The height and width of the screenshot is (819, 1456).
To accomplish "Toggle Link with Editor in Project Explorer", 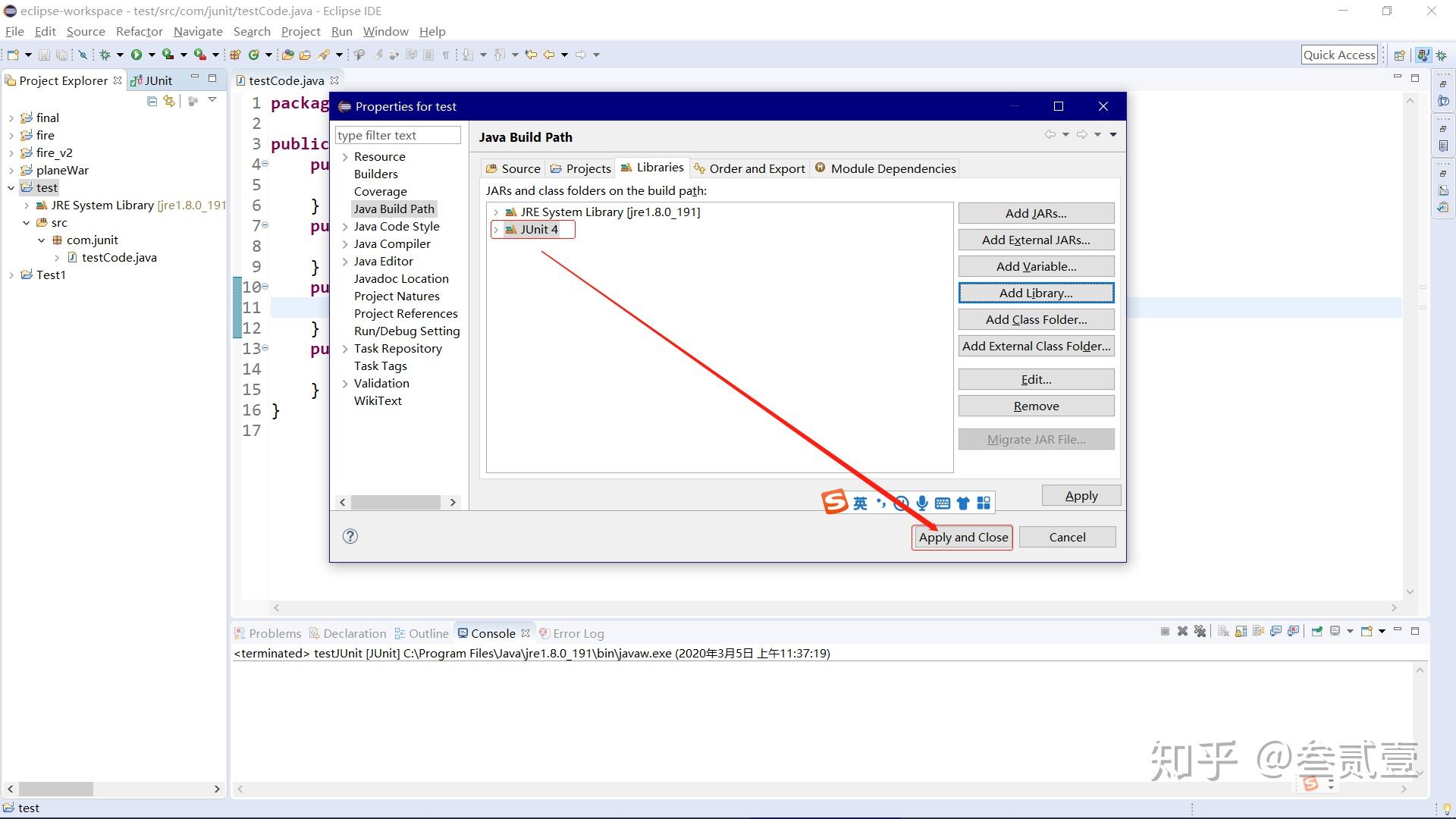I will pyautogui.click(x=169, y=101).
